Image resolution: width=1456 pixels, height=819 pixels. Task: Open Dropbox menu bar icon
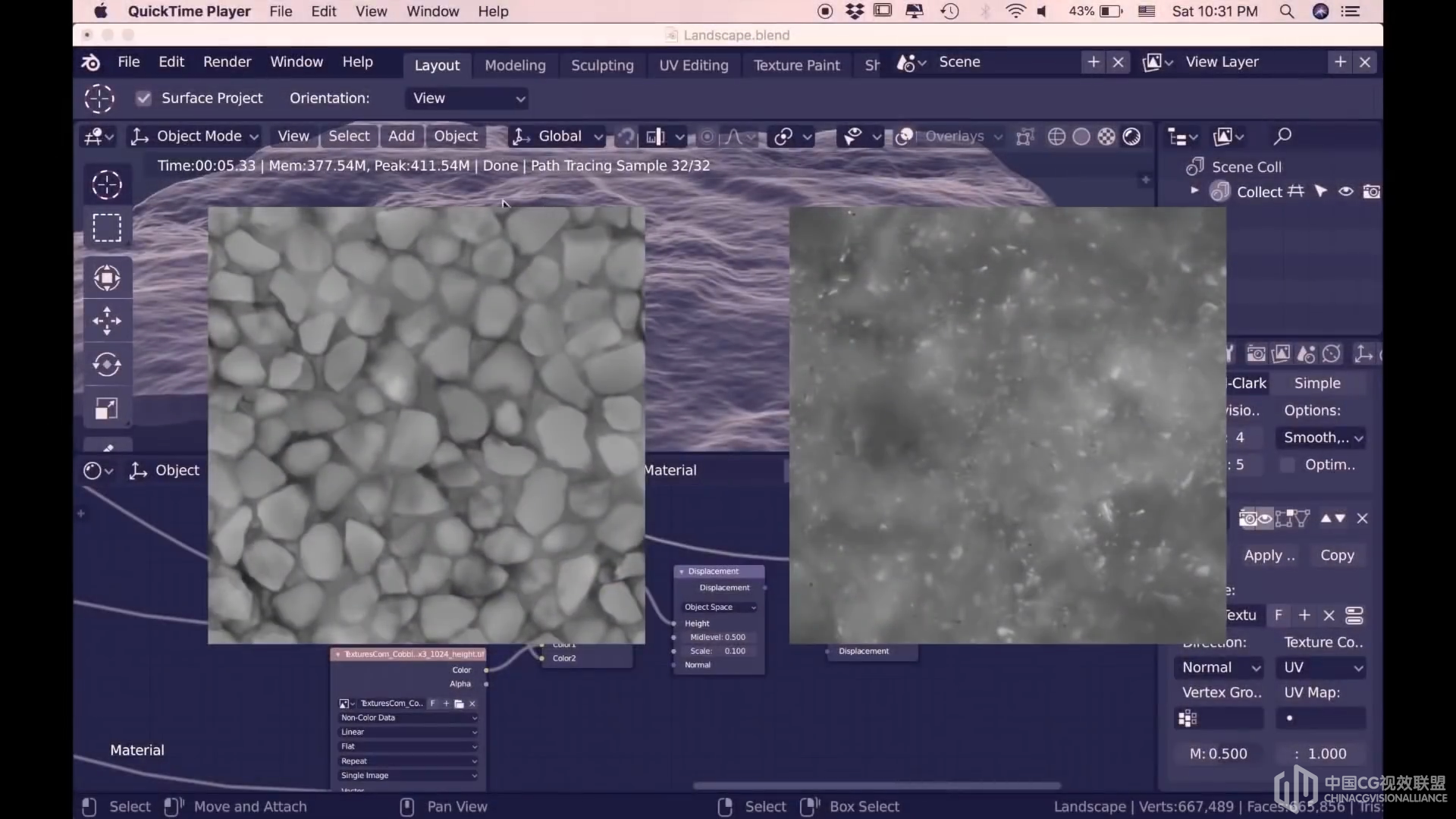point(855,11)
